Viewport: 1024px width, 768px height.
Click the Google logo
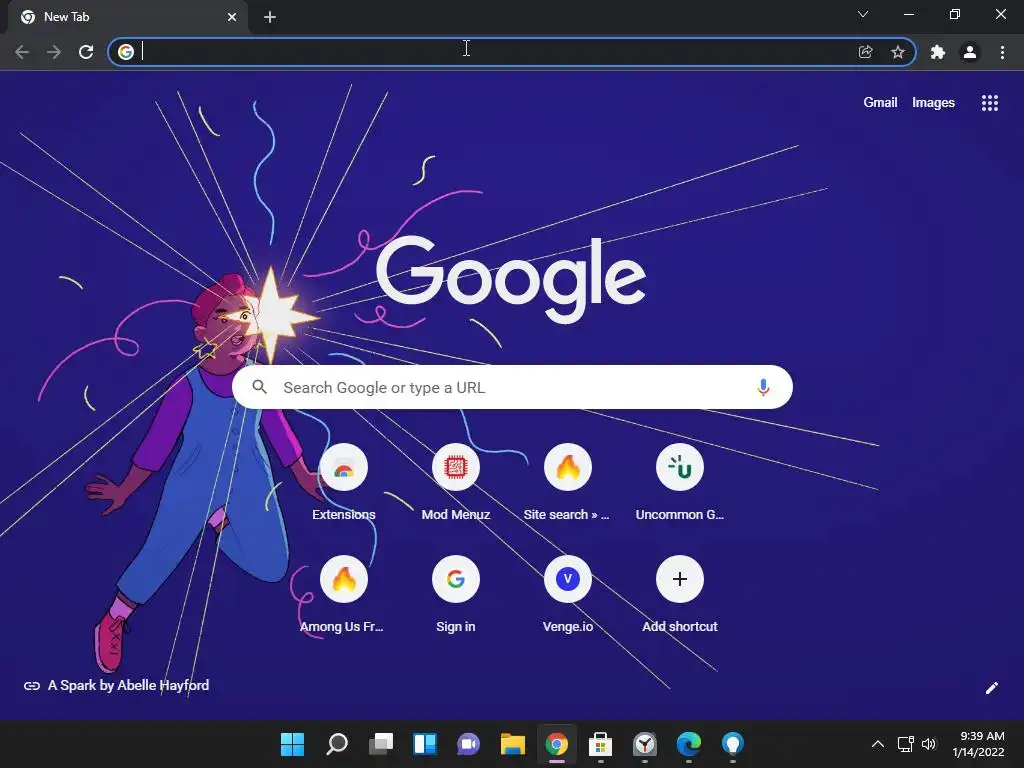tap(511, 278)
